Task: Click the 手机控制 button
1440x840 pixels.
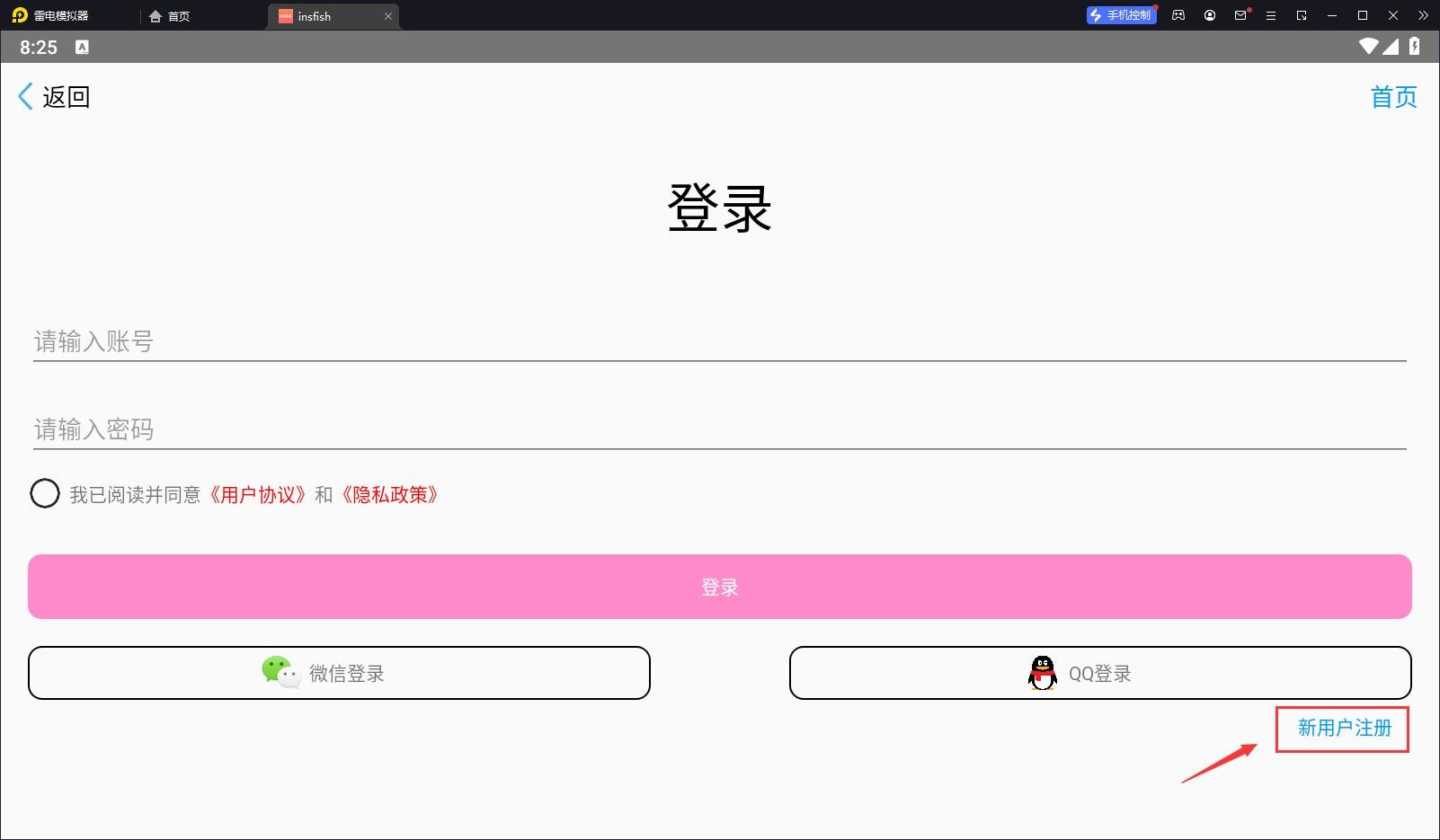Action: coord(1120,15)
